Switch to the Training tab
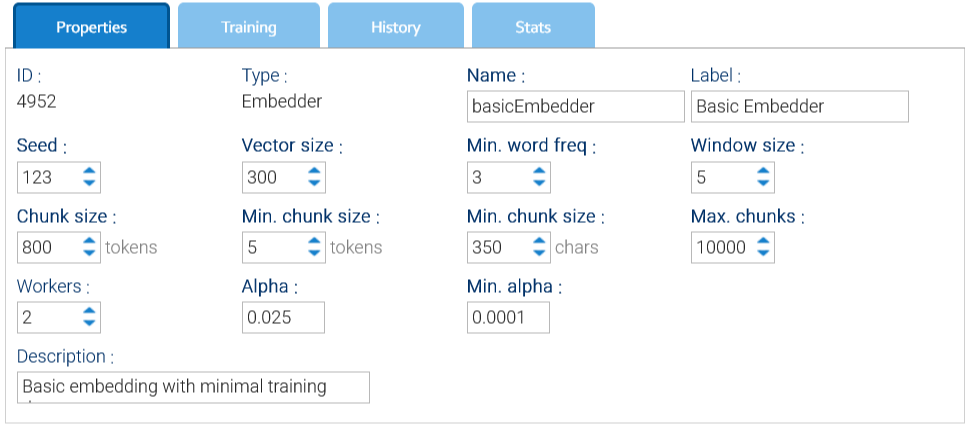 point(249,27)
